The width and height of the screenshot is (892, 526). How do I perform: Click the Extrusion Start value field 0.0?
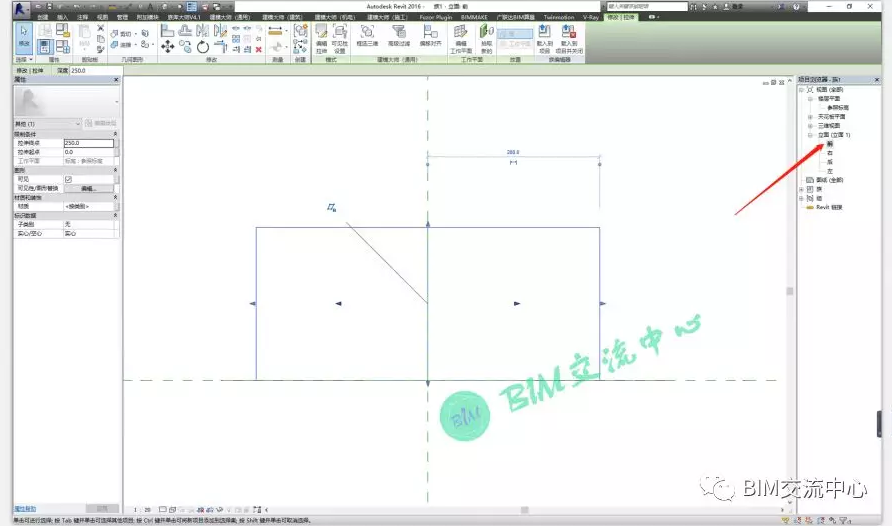(89, 152)
